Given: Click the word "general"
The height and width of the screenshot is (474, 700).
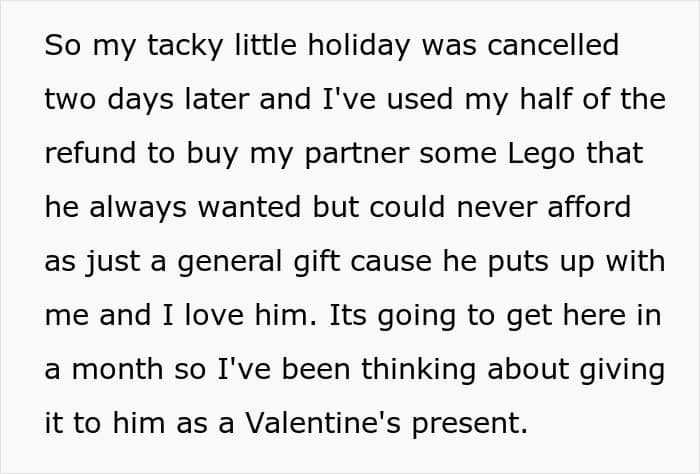Looking at the screenshot, I should 231,261.
